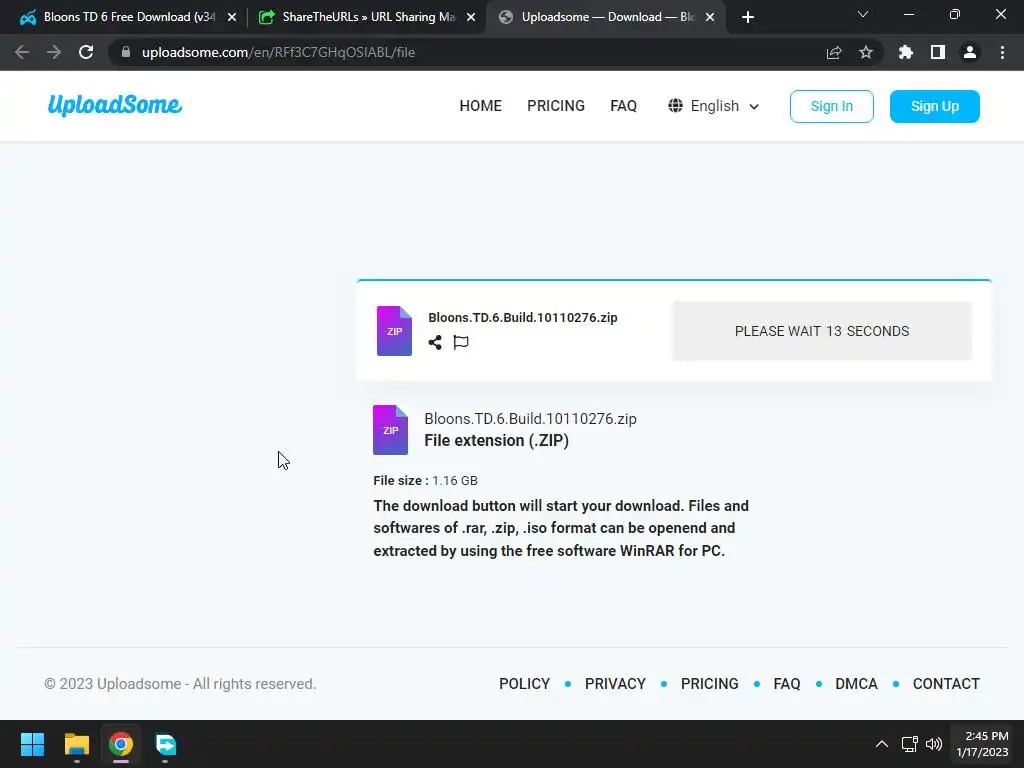The width and height of the screenshot is (1024, 768).
Task: Open the CONTACT footer link
Action: [946, 684]
